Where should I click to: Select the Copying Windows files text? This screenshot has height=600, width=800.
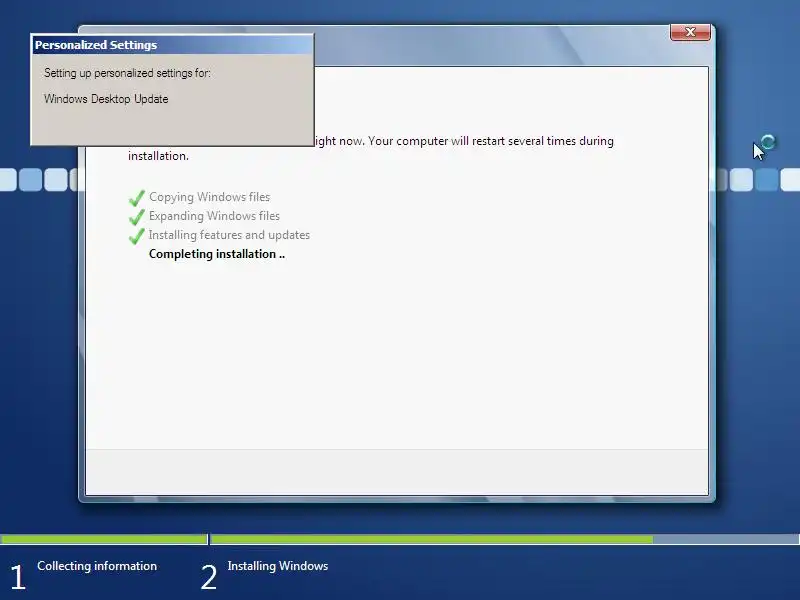209,197
